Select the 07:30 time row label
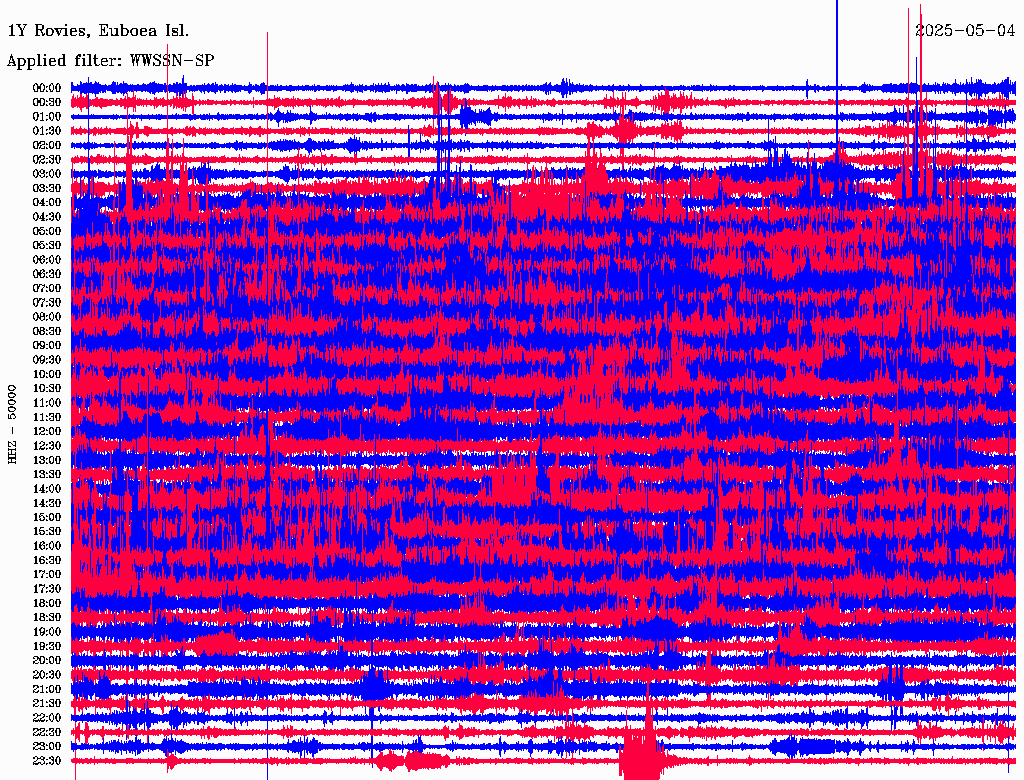Screen dimensions: 1024x780 tap(47, 302)
